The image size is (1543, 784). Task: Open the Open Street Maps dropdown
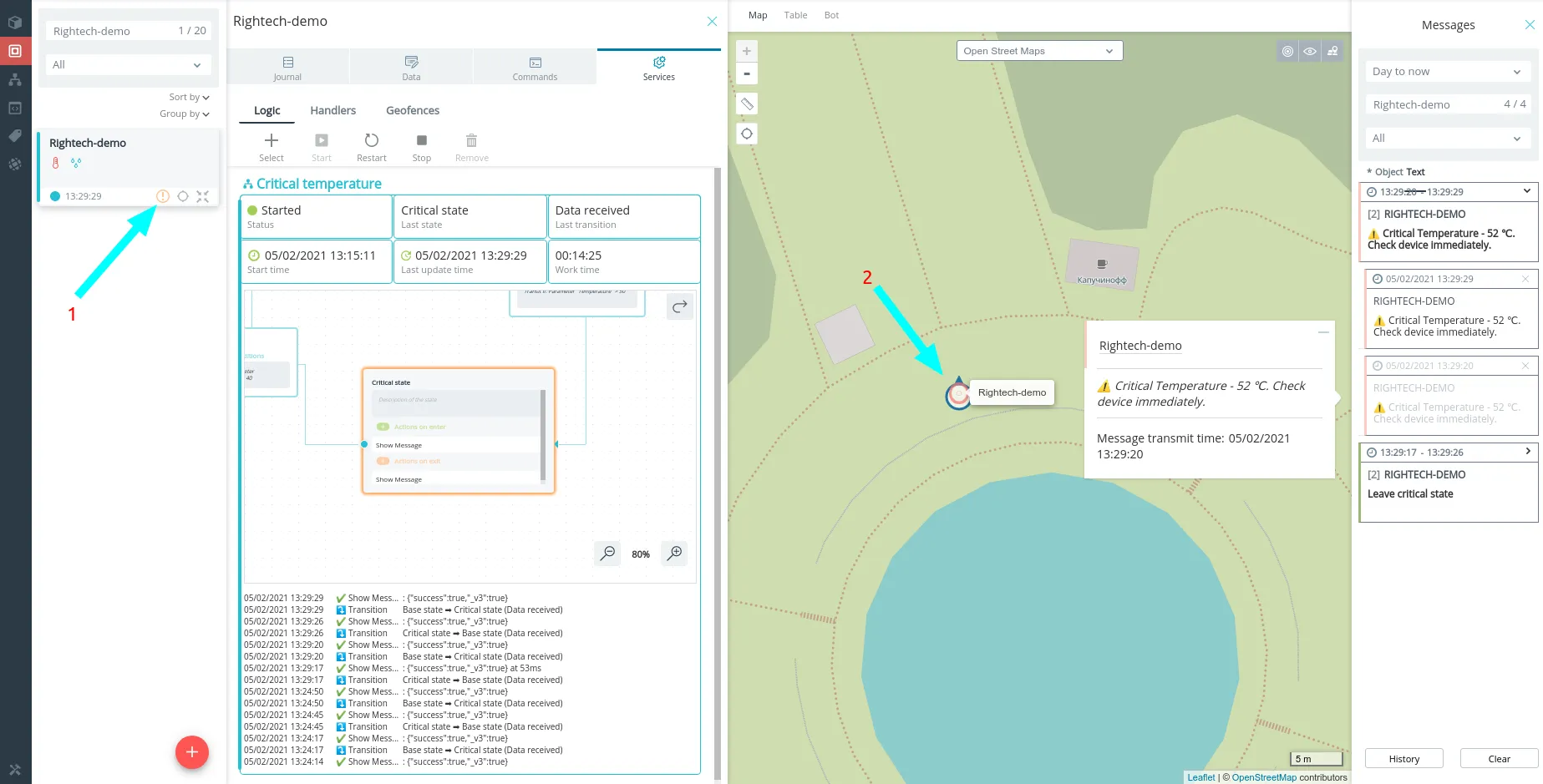(1039, 51)
